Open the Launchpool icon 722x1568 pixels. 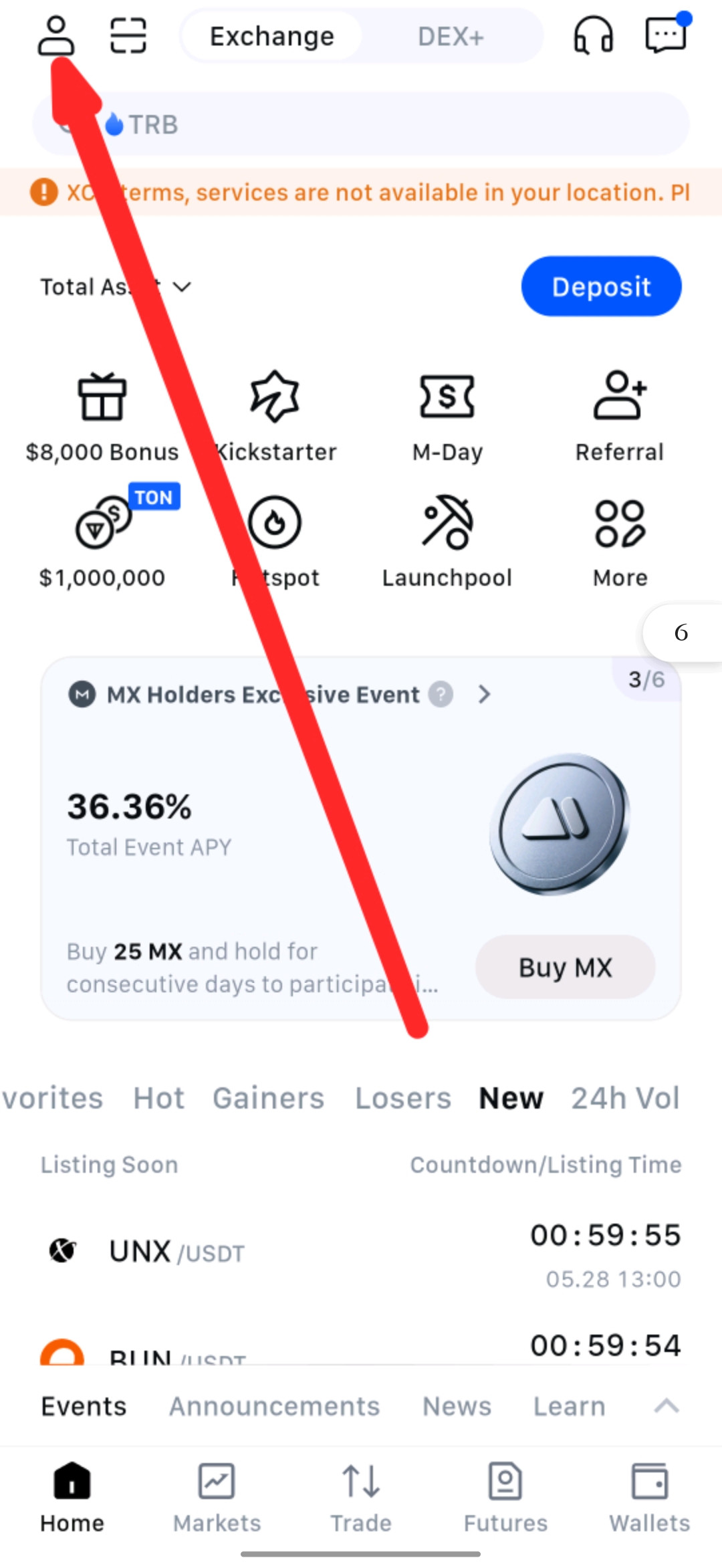tap(447, 522)
